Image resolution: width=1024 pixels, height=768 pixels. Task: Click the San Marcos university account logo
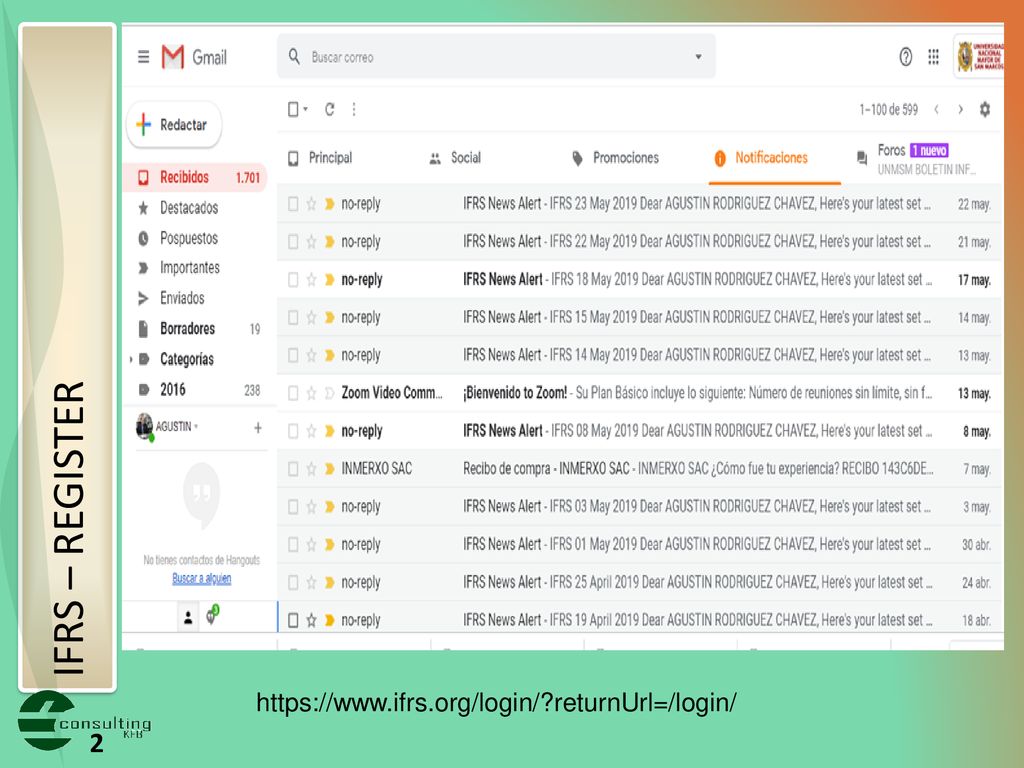tap(979, 56)
